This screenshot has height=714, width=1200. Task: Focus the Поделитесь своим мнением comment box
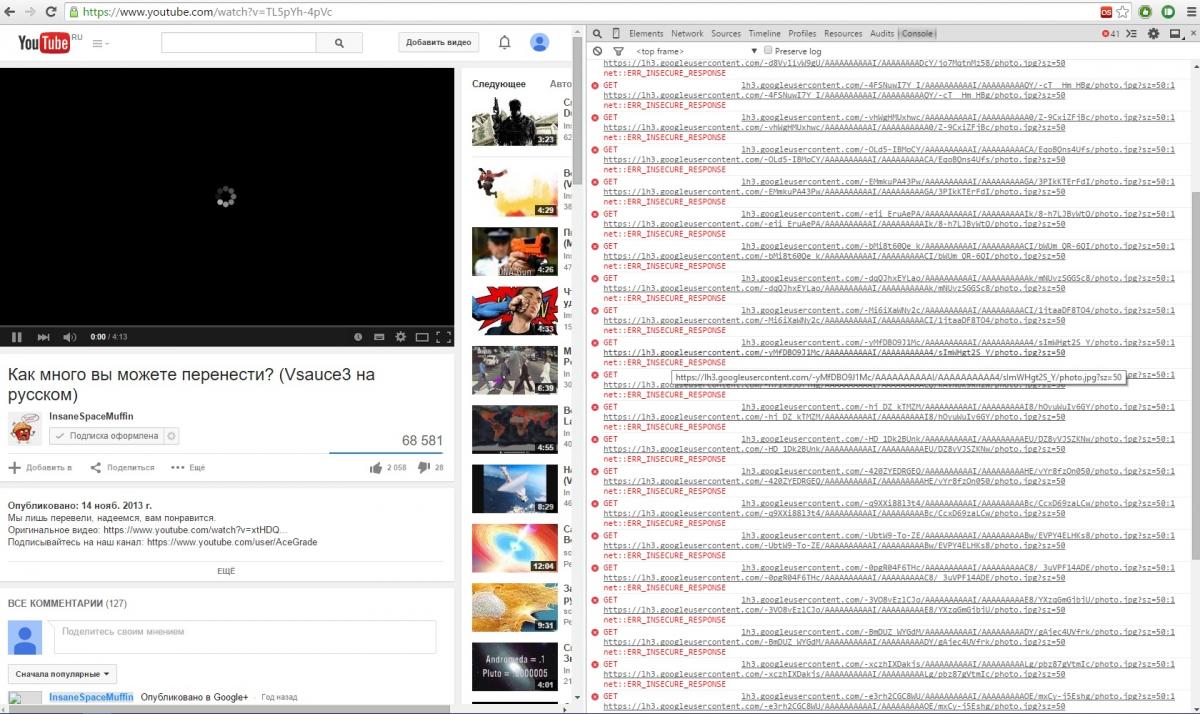pos(245,636)
